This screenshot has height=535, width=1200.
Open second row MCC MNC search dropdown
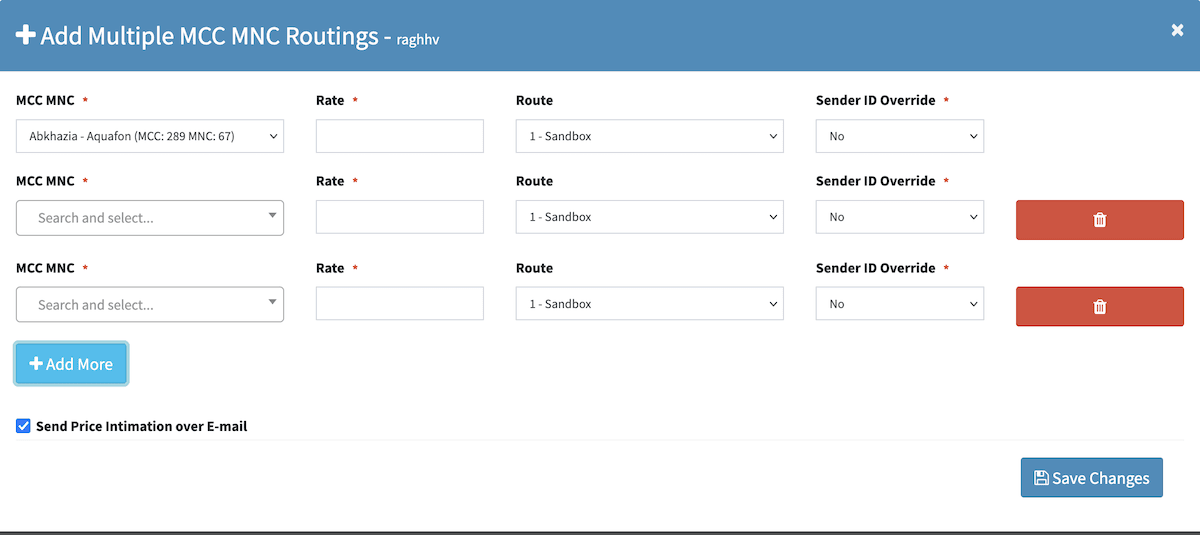[x=150, y=218]
